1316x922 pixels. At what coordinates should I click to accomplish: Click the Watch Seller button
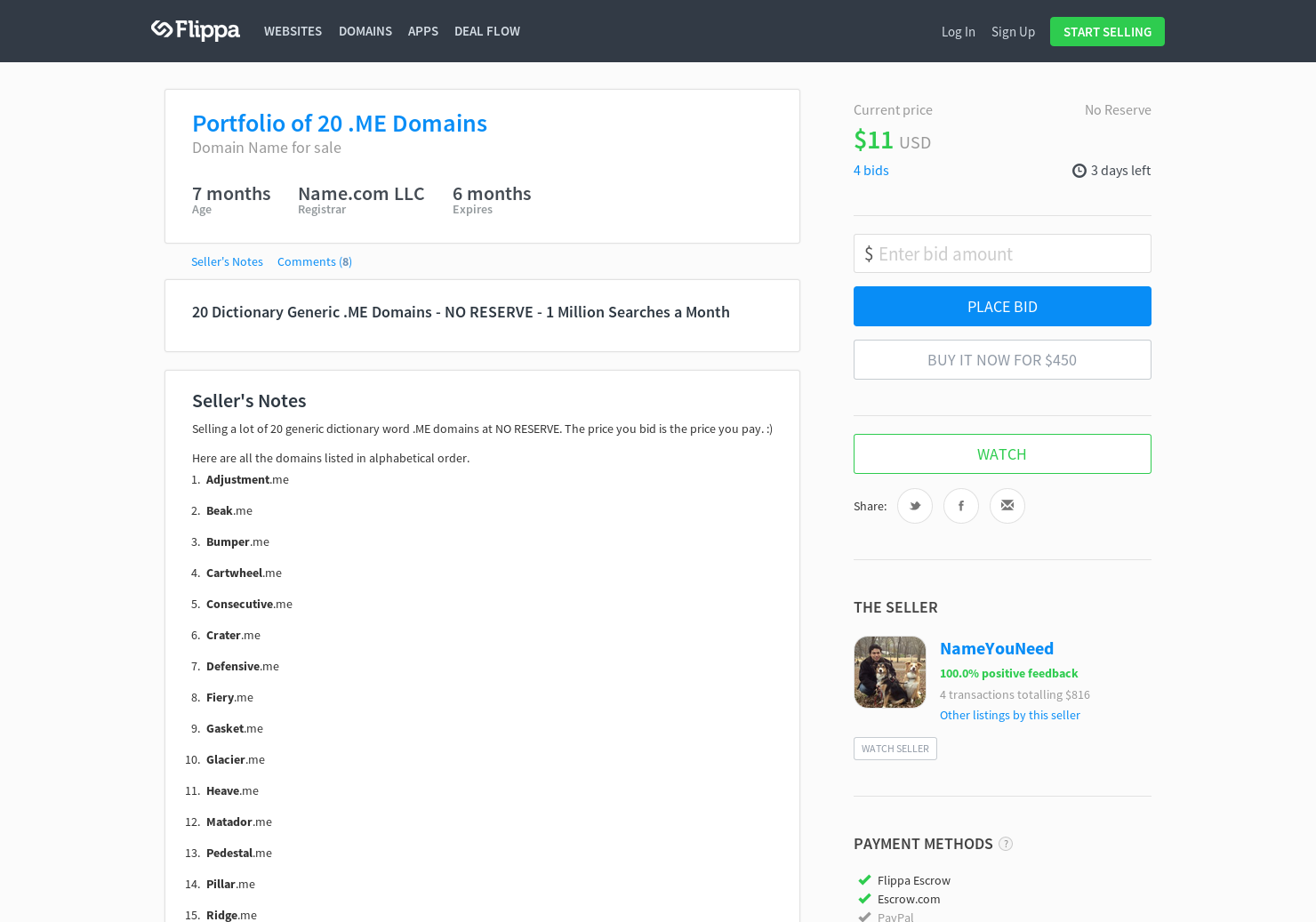[x=895, y=749]
